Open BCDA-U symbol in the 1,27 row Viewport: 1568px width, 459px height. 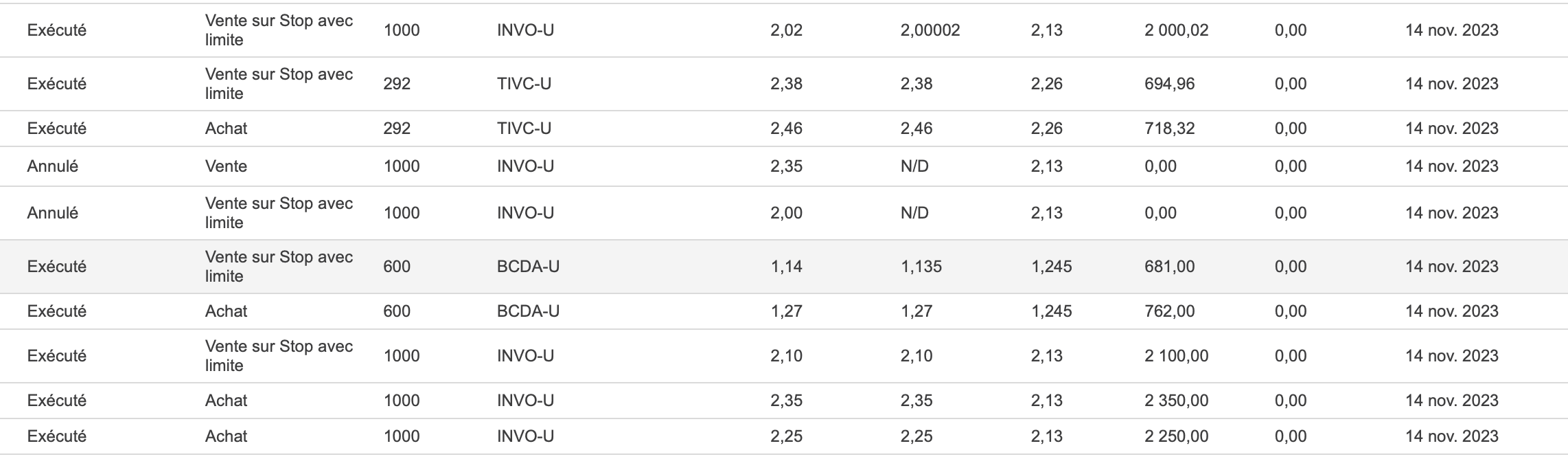coord(528,311)
